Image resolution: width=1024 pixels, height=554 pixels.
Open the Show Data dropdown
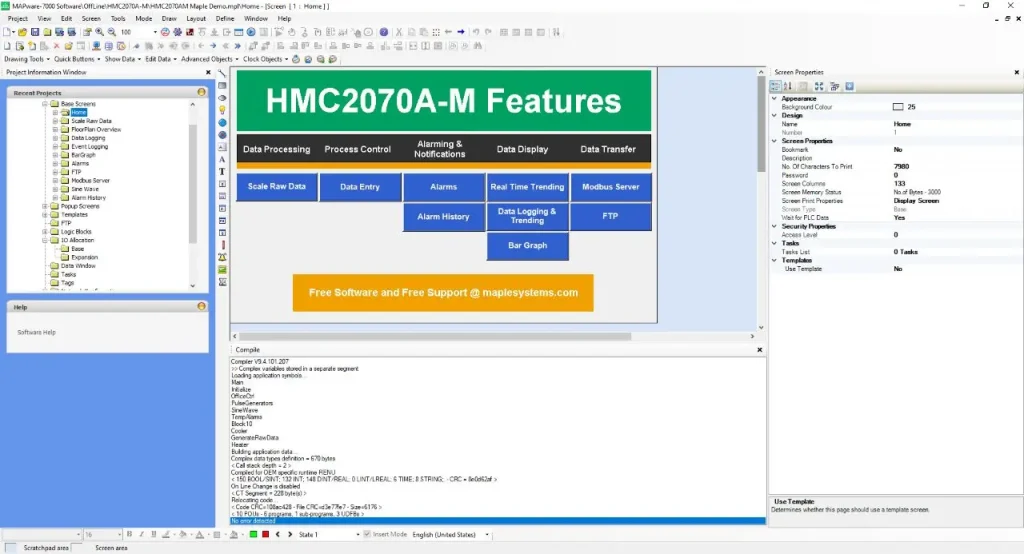[x=123, y=59]
